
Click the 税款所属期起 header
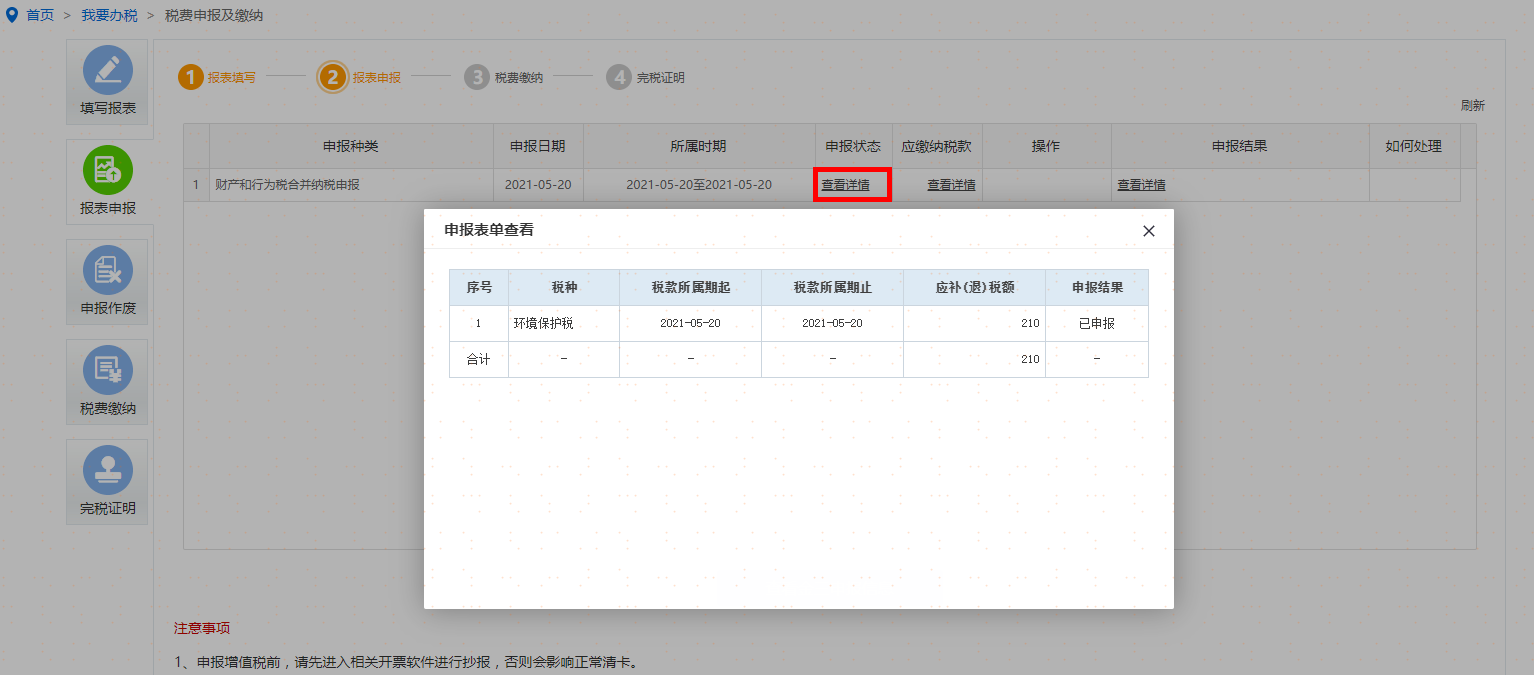pos(691,287)
